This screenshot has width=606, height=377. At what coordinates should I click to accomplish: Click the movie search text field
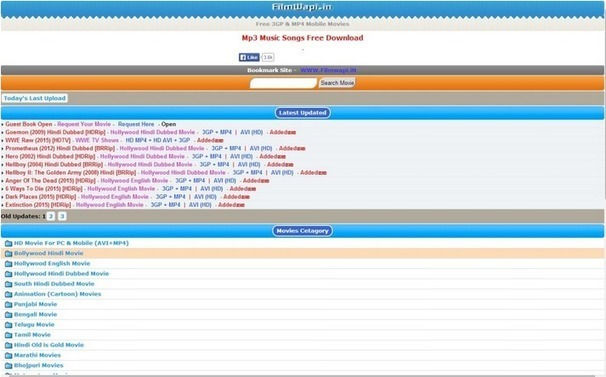pos(283,83)
